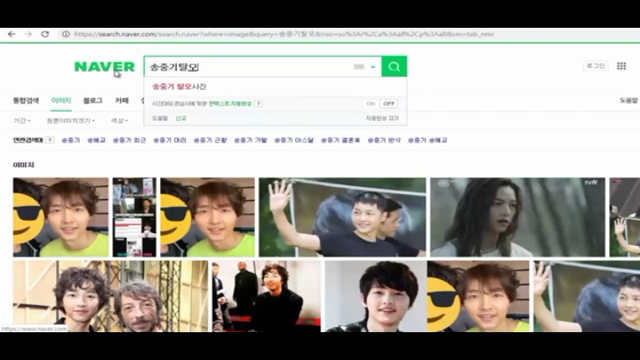Open the 원본이미지크기 size filter dropdown
The image size is (640, 360).
[x=71, y=121]
